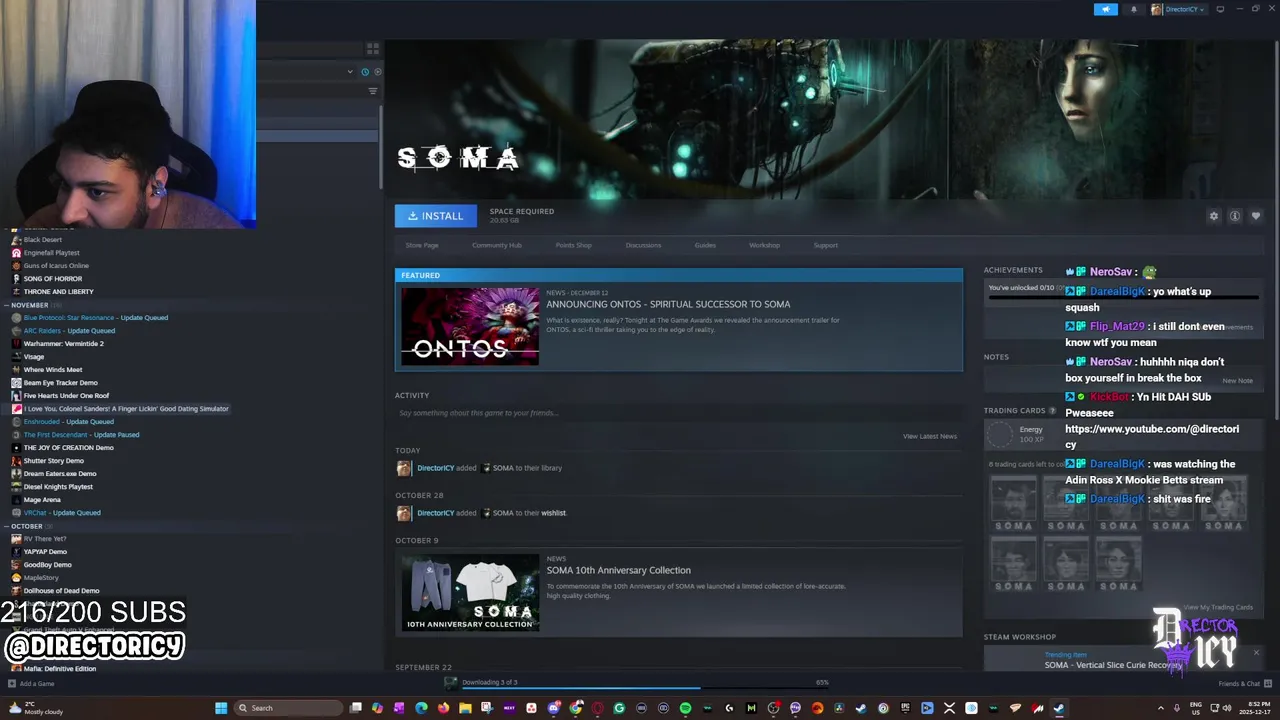
Task: Toggle sort by recent activity clock icon
Action: (365, 72)
